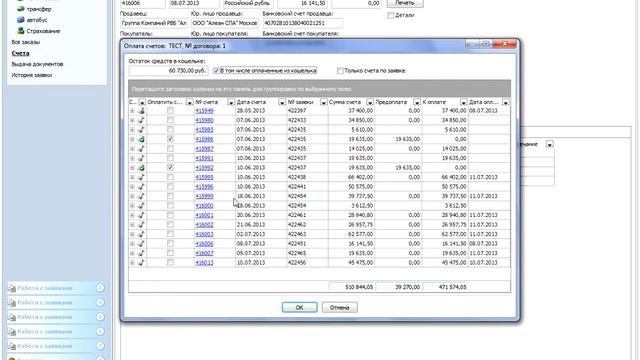The image size is (640, 360).
Task: Click seller field 'Группа Компаний РВБ'
Action: pos(154,23)
